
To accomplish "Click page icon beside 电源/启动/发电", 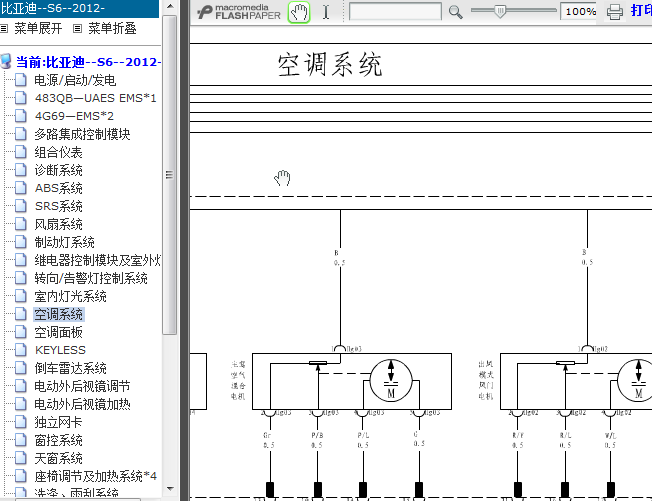I will tap(21, 79).
